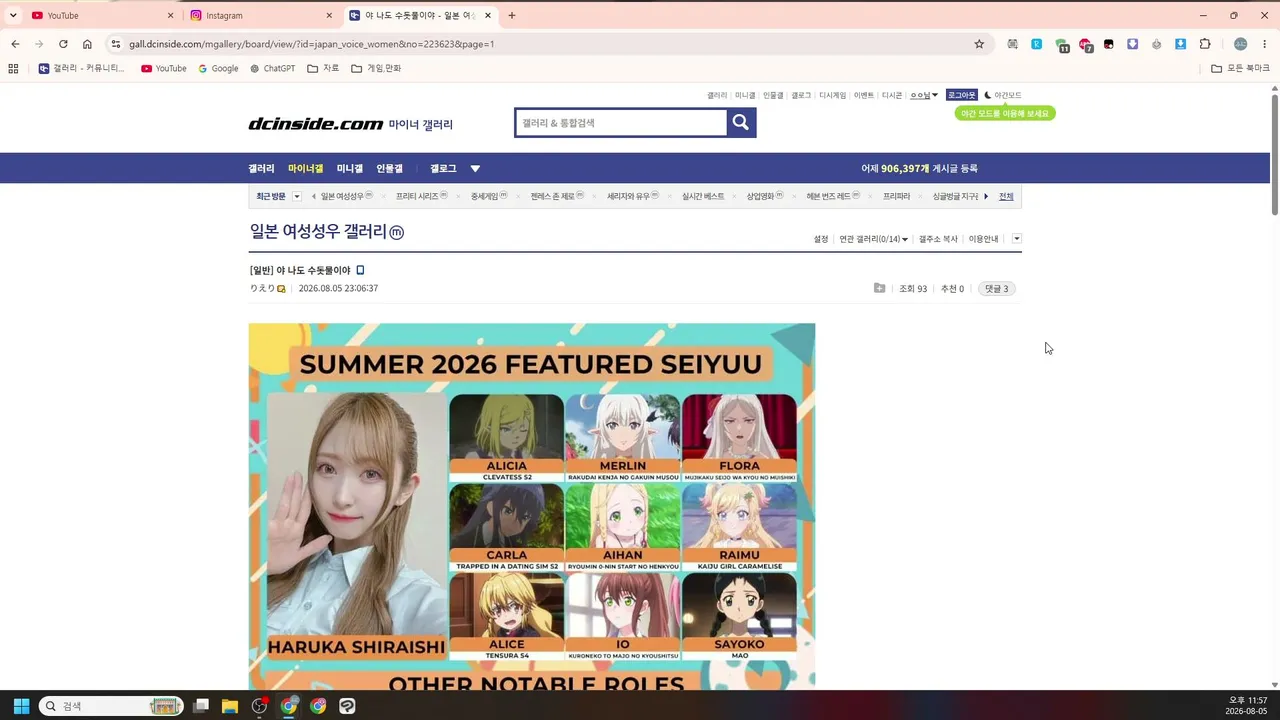Close the Instagram tab
Image resolution: width=1280 pixels, height=720 pixels.
tap(329, 15)
